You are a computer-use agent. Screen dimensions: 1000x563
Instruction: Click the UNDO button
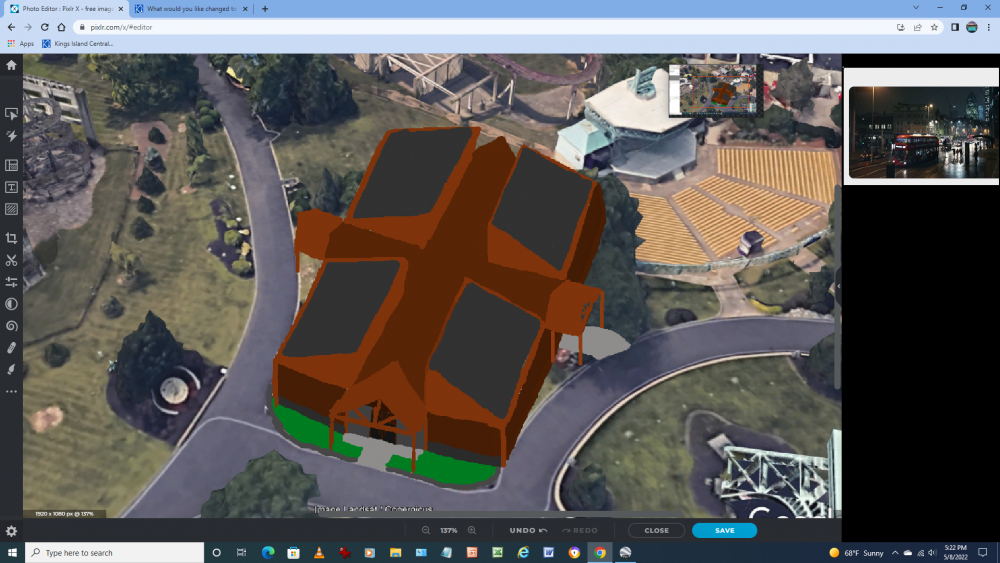(527, 531)
